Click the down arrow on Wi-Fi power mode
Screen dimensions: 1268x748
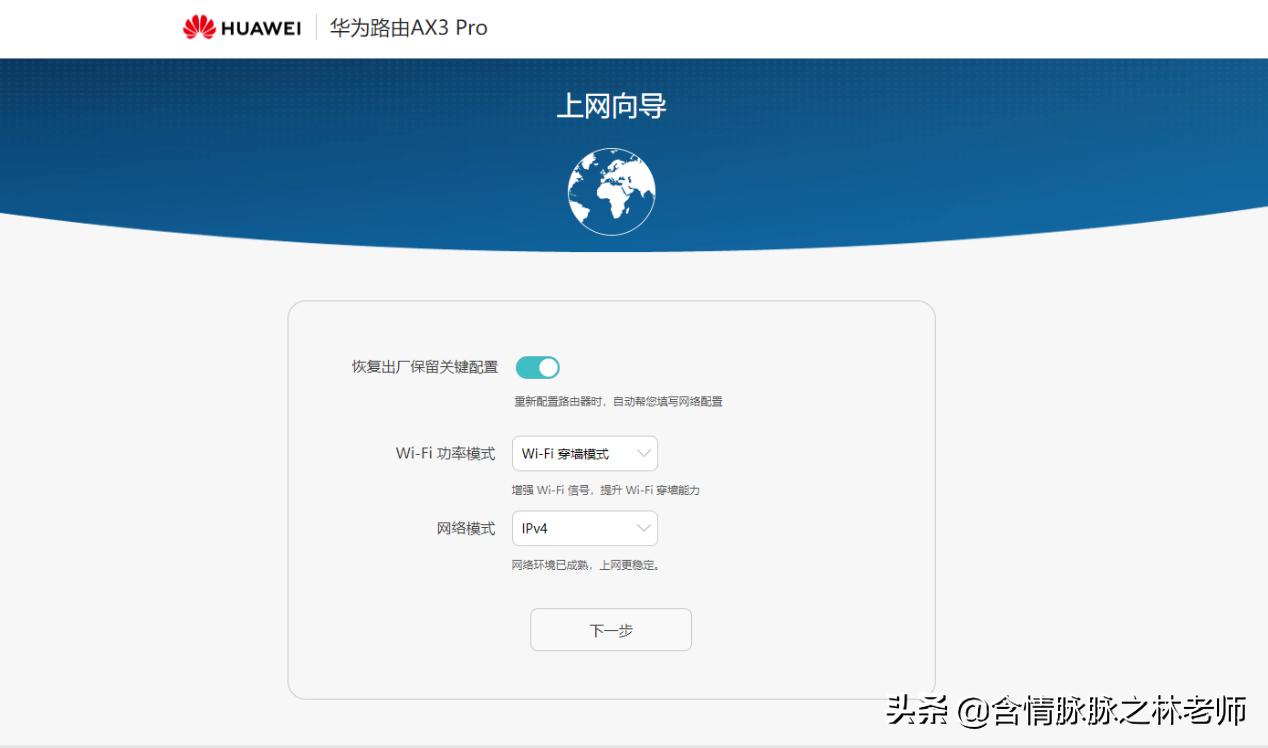click(x=643, y=454)
